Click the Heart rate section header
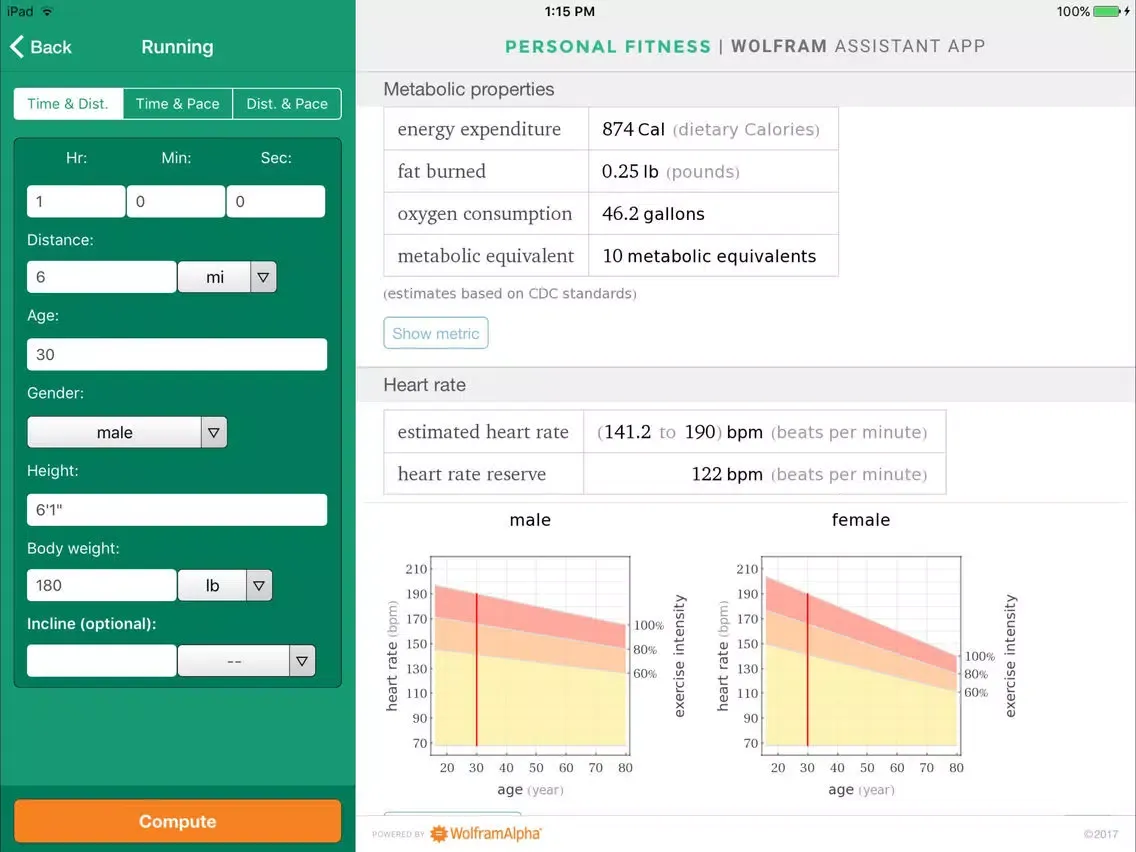 click(x=425, y=385)
